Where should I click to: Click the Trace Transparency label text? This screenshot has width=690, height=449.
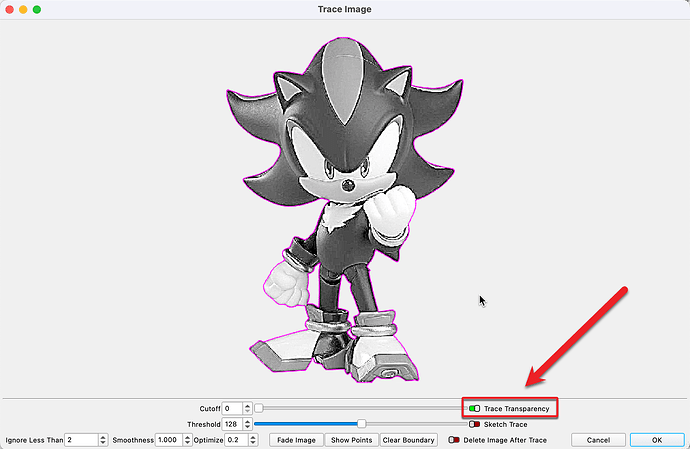click(517, 409)
